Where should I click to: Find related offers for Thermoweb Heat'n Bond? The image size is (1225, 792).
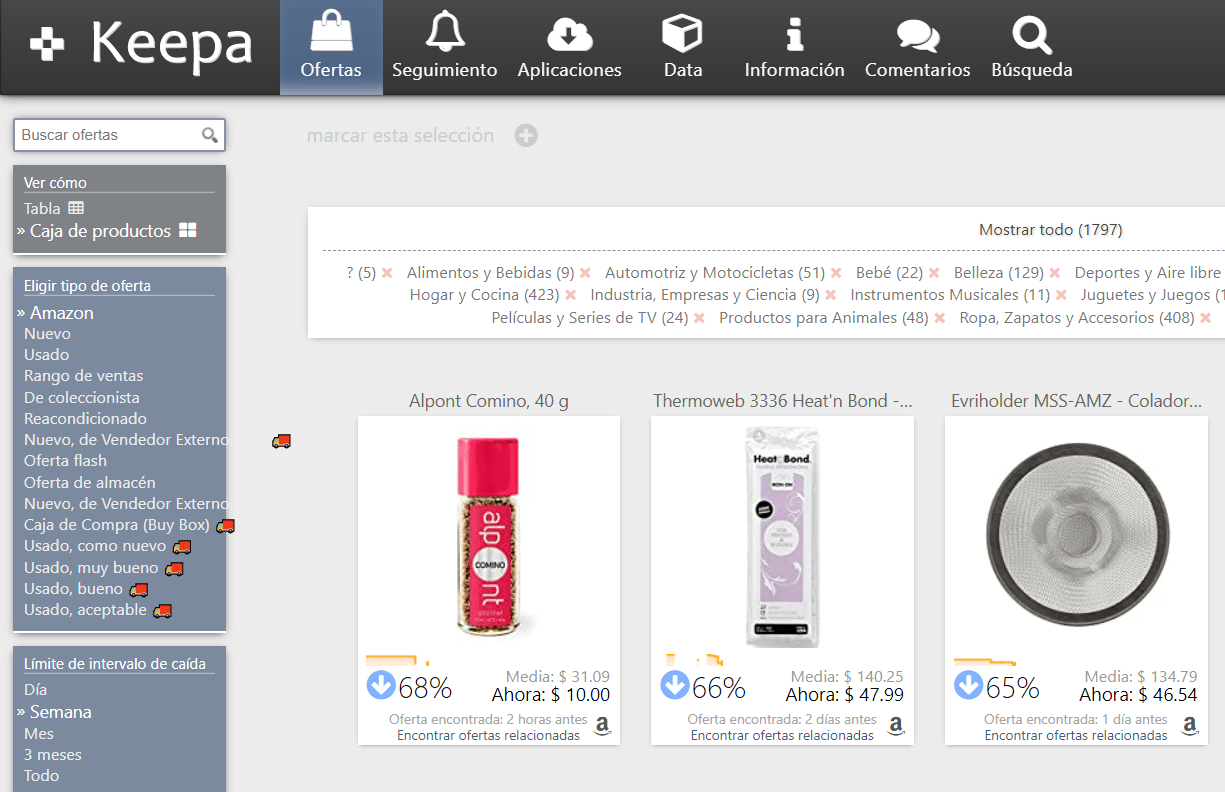pyautogui.click(x=782, y=735)
